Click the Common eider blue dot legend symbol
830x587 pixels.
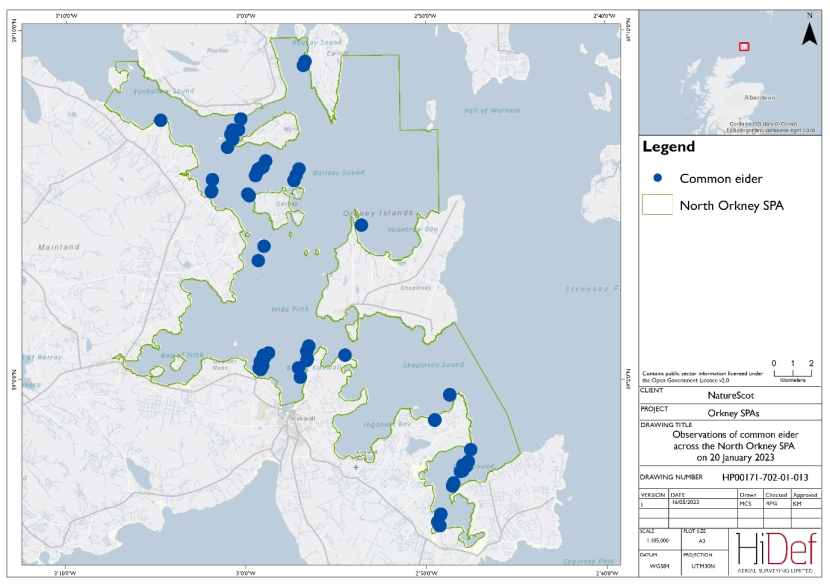click(x=657, y=178)
